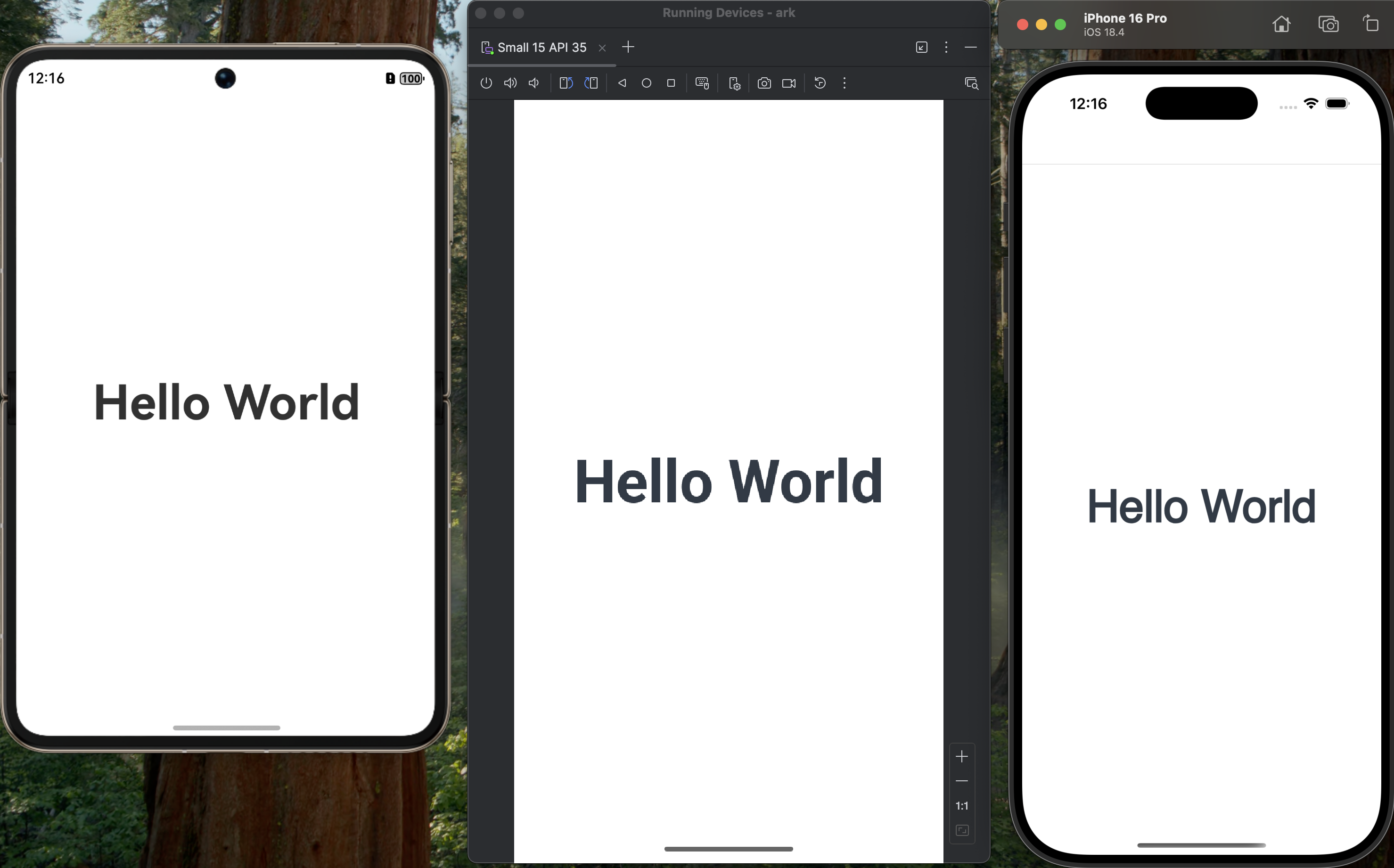Viewport: 1394px width, 868px height.
Task: Take an emulator screenshot with camera icon
Action: (x=763, y=83)
